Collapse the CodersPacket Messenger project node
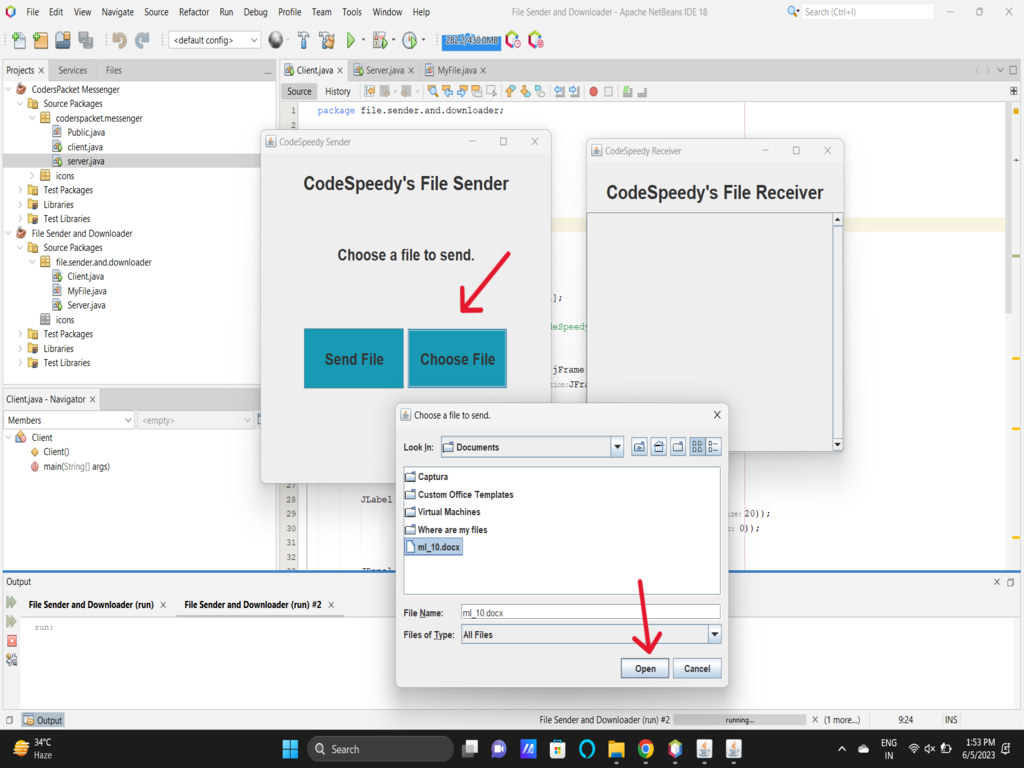Image resolution: width=1024 pixels, height=768 pixels. click(8, 89)
